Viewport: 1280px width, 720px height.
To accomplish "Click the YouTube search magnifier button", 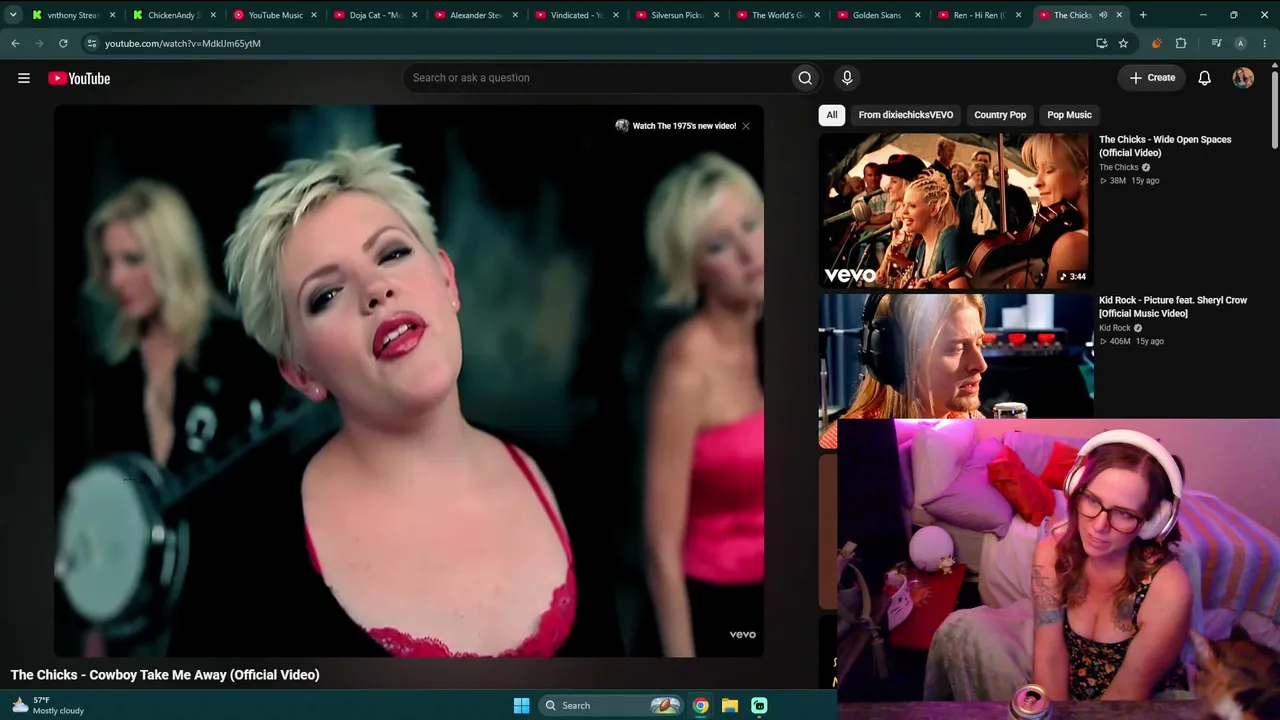I will coord(805,78).
